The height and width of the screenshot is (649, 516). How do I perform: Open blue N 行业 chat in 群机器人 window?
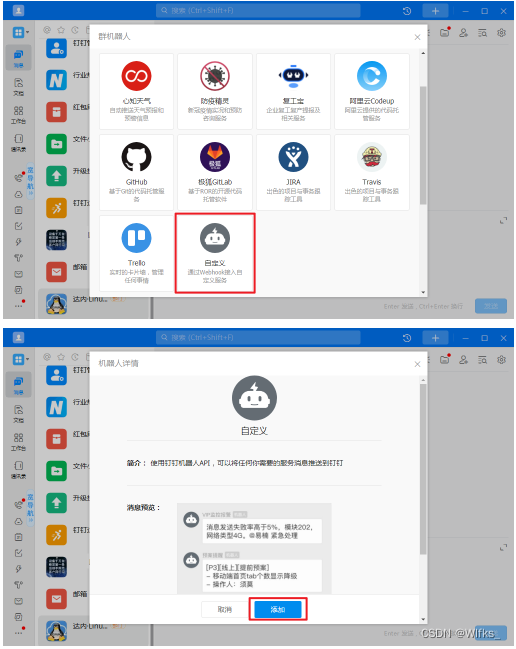point(56,80)
